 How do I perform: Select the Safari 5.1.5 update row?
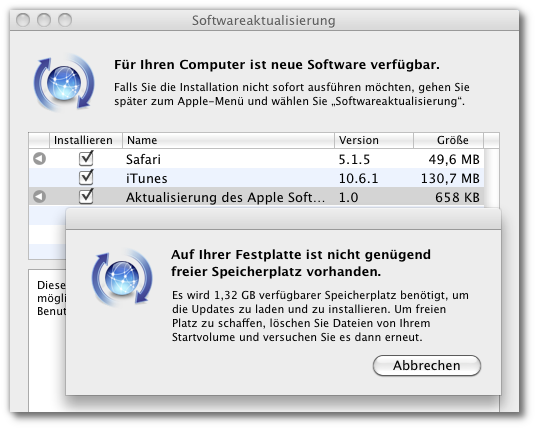point(256,159)
